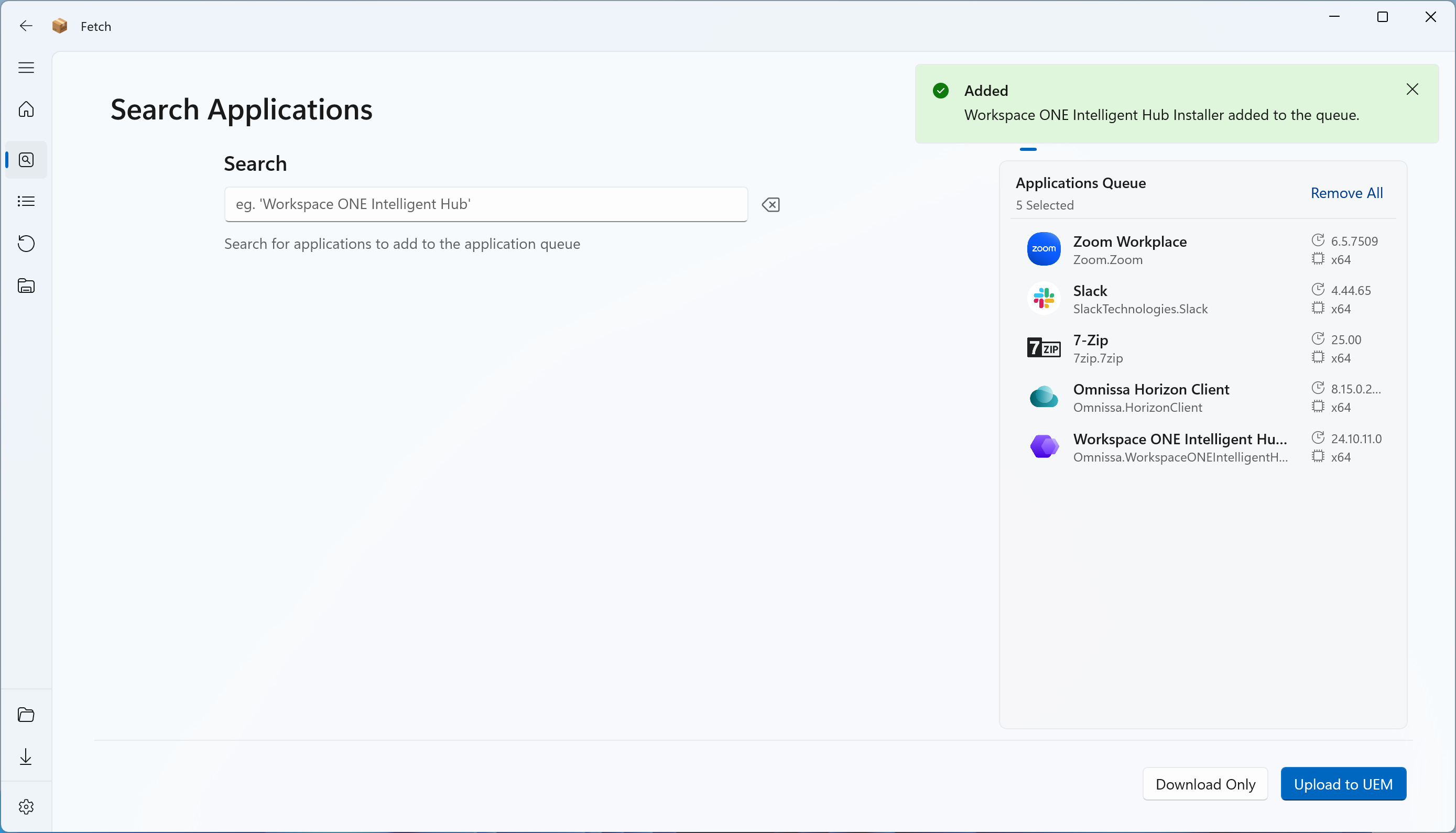The image size is (1456, 833).
Task: Click the application search input field
Action: tap(485, 204)
